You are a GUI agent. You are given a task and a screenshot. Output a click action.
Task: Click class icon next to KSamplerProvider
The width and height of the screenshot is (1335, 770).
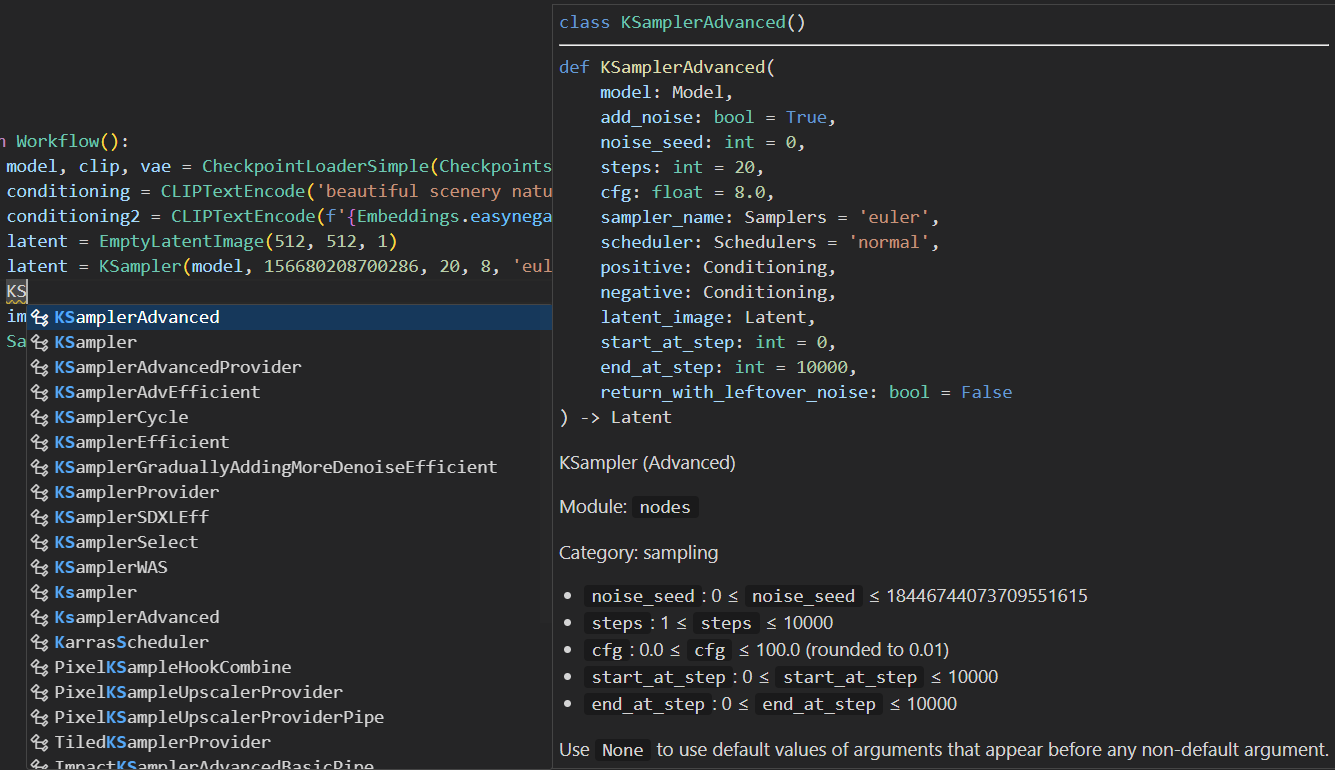(40, 493)
